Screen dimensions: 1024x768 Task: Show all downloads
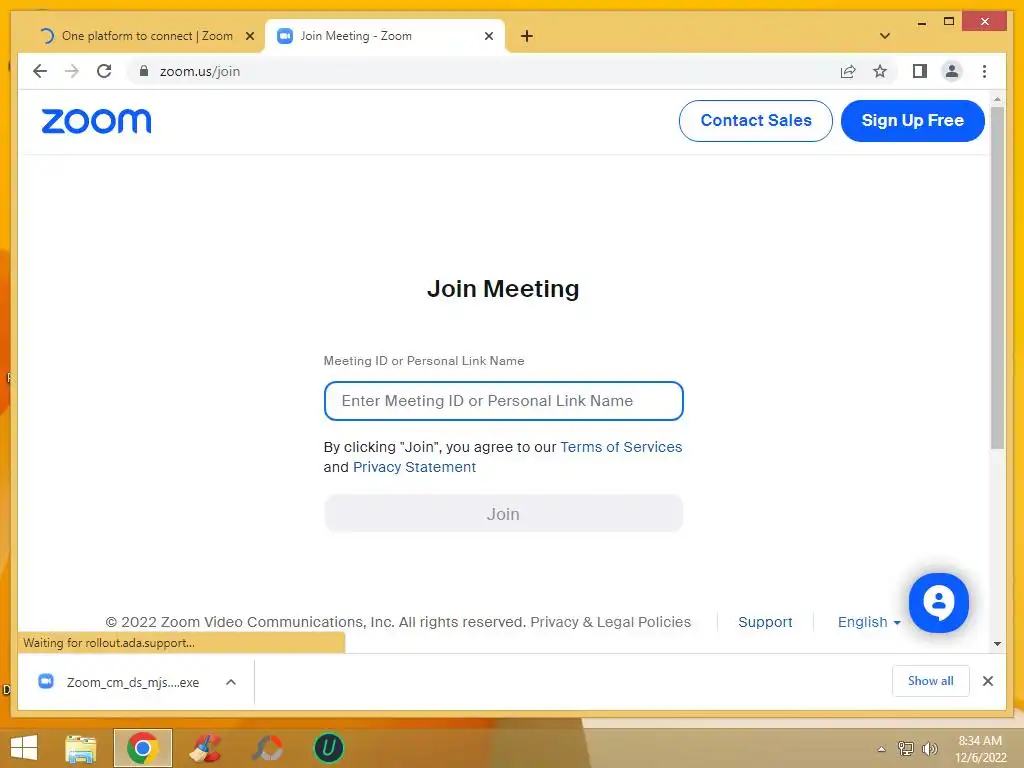pyautogui.click(x=931, y=681)
